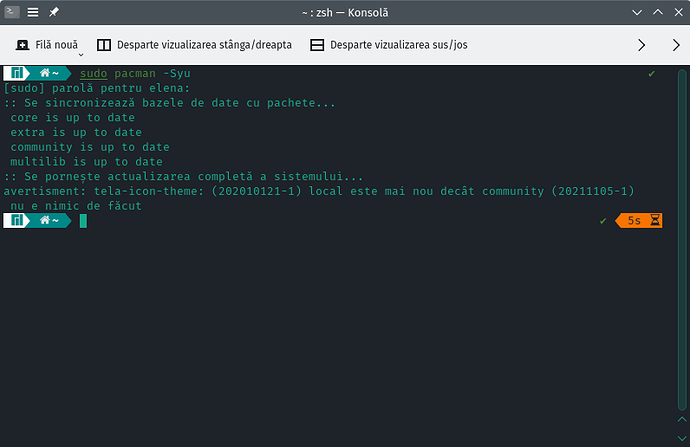Close the Konsolă window
The width and height of the screenshot is (690, 447).
pyautogui.click(x=679, y=12)
